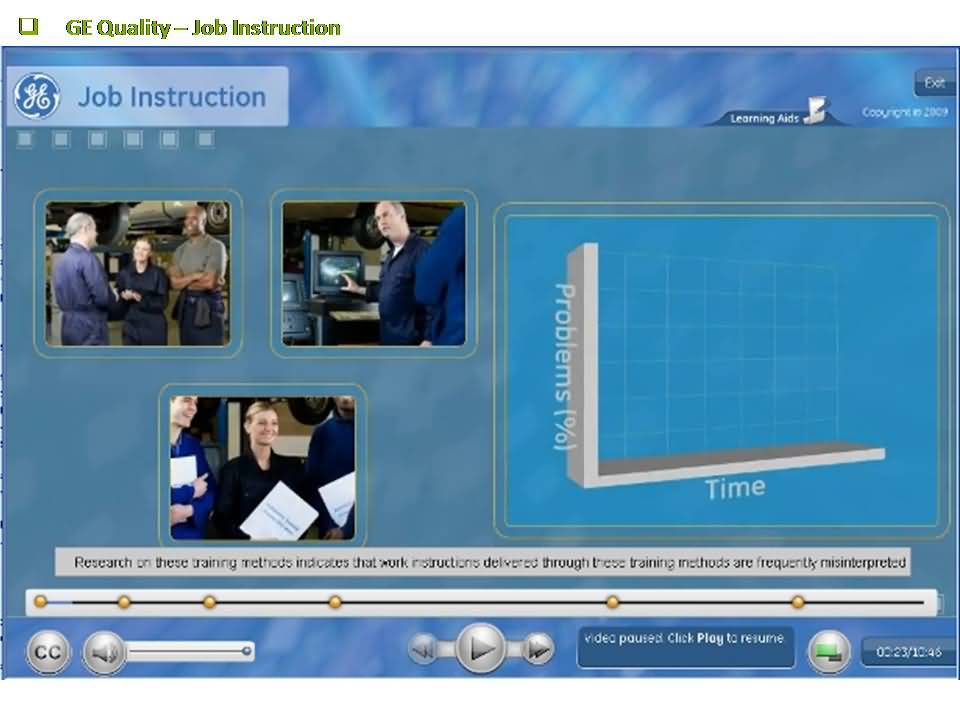This screenshot has height=720, width=960.
Task: Click the Exit button
Action: (934, 83)
